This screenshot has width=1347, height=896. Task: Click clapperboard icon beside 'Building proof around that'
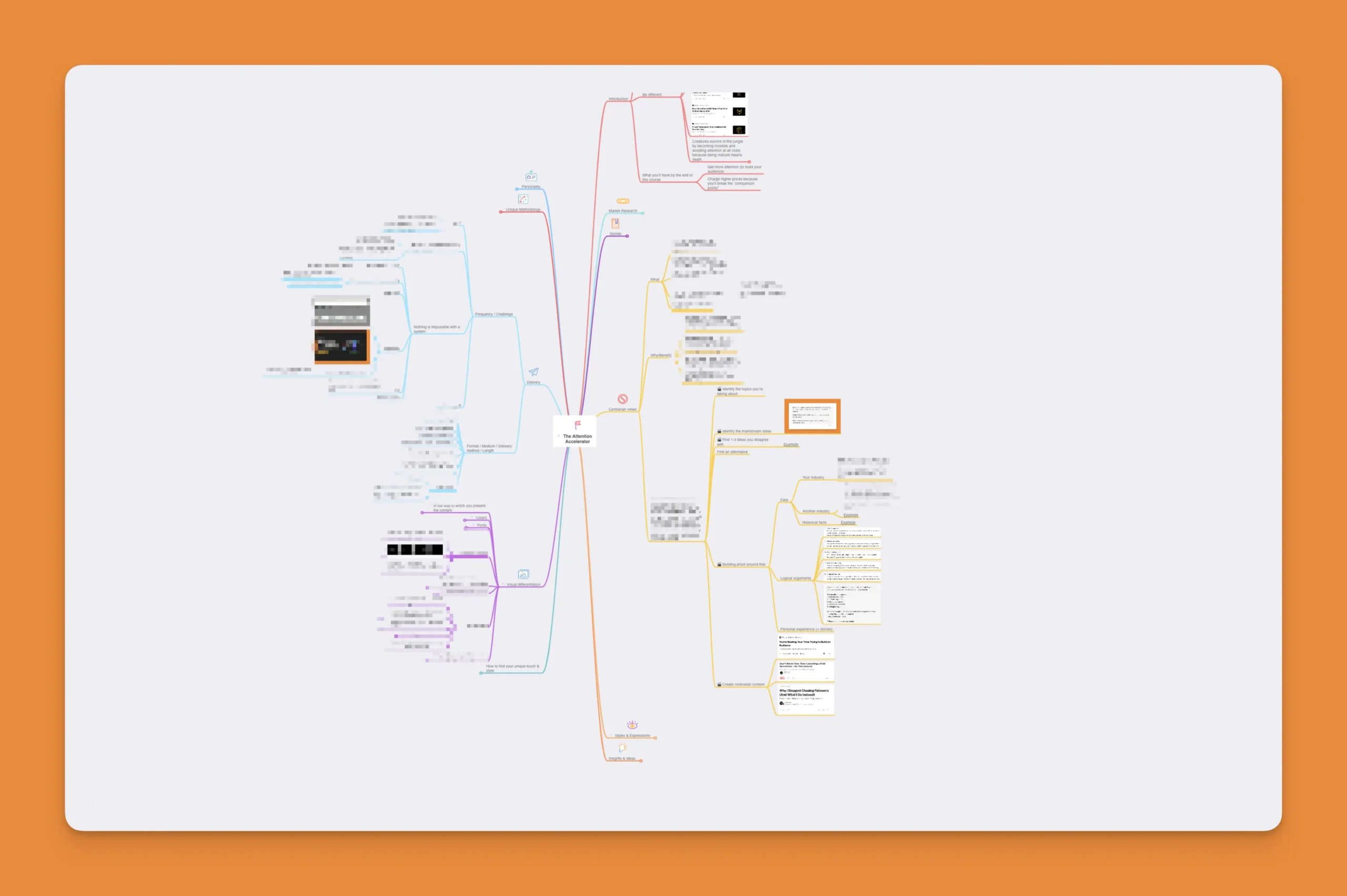(719, 565)
